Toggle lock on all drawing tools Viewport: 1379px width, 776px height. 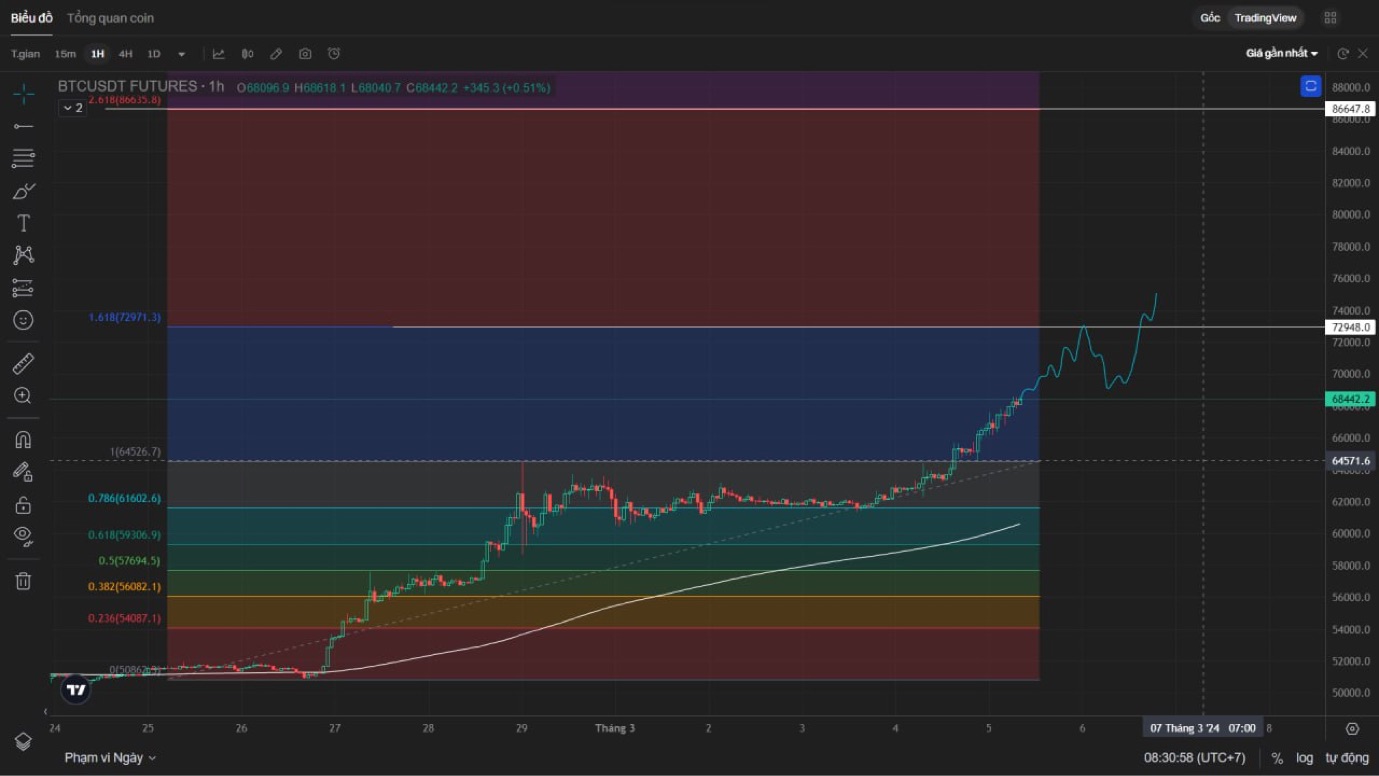(23, 505)
